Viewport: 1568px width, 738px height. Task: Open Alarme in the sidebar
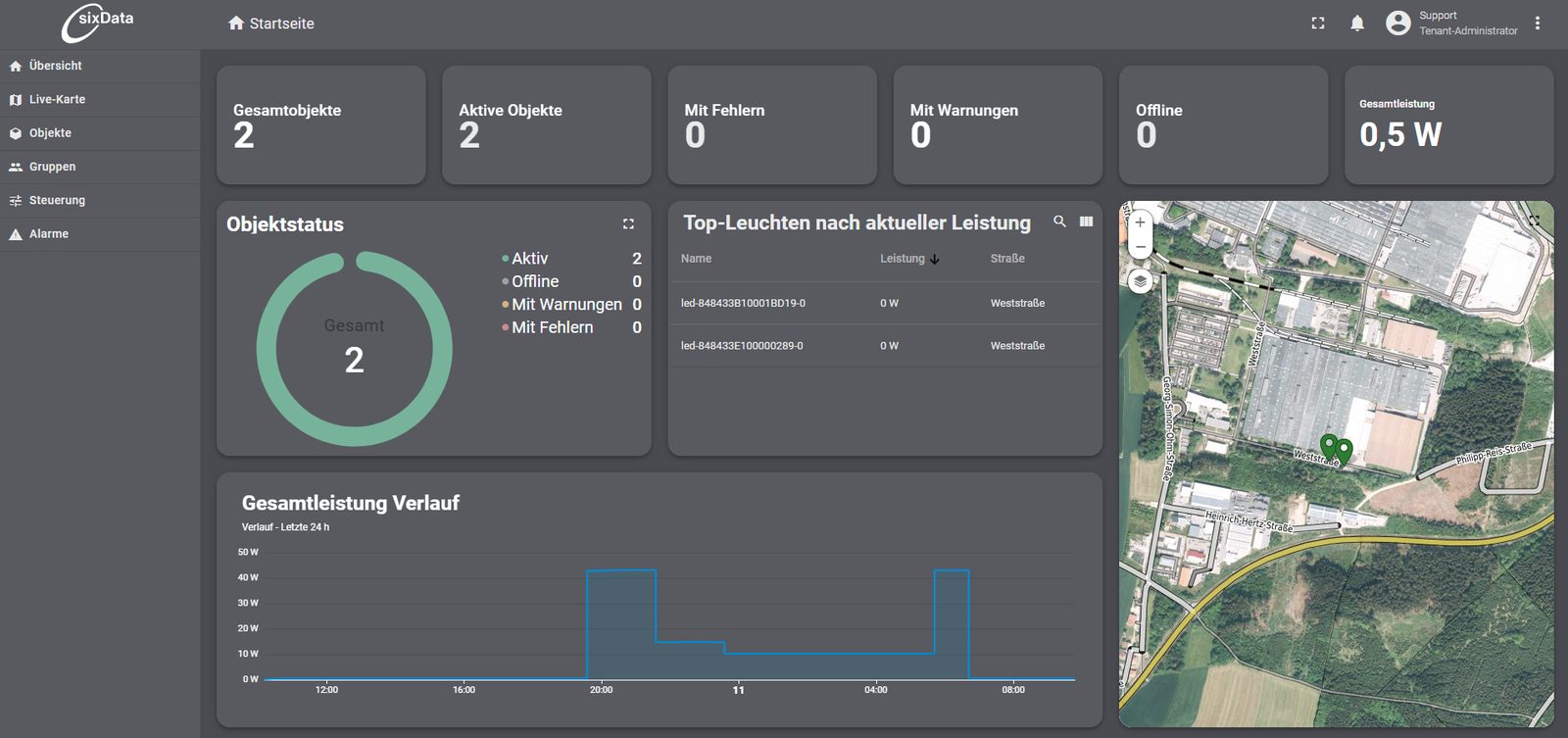pos(100,234)
